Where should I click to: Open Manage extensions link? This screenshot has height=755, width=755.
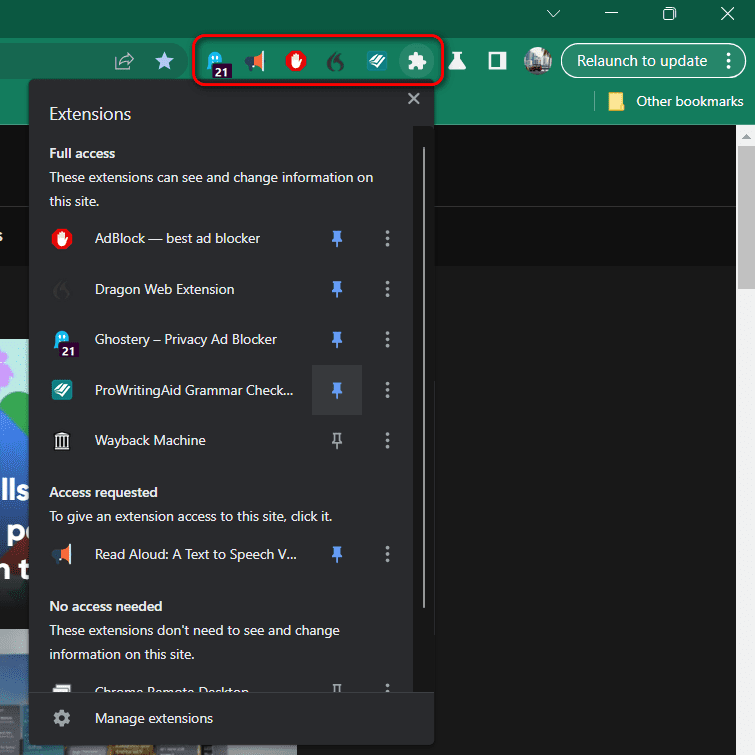pyautogui.click(x=154, y=718)
